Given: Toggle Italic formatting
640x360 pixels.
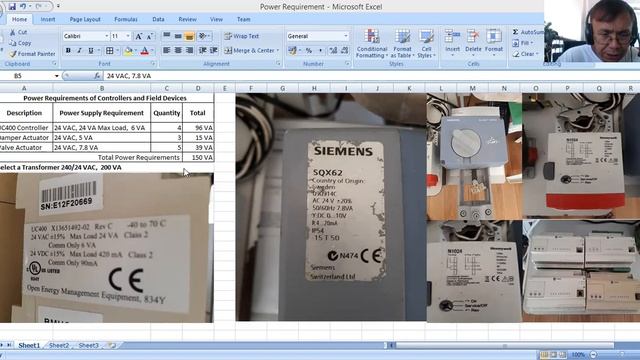Looking at the screenshot, I should pyautogui.click(x=79, y=51).
